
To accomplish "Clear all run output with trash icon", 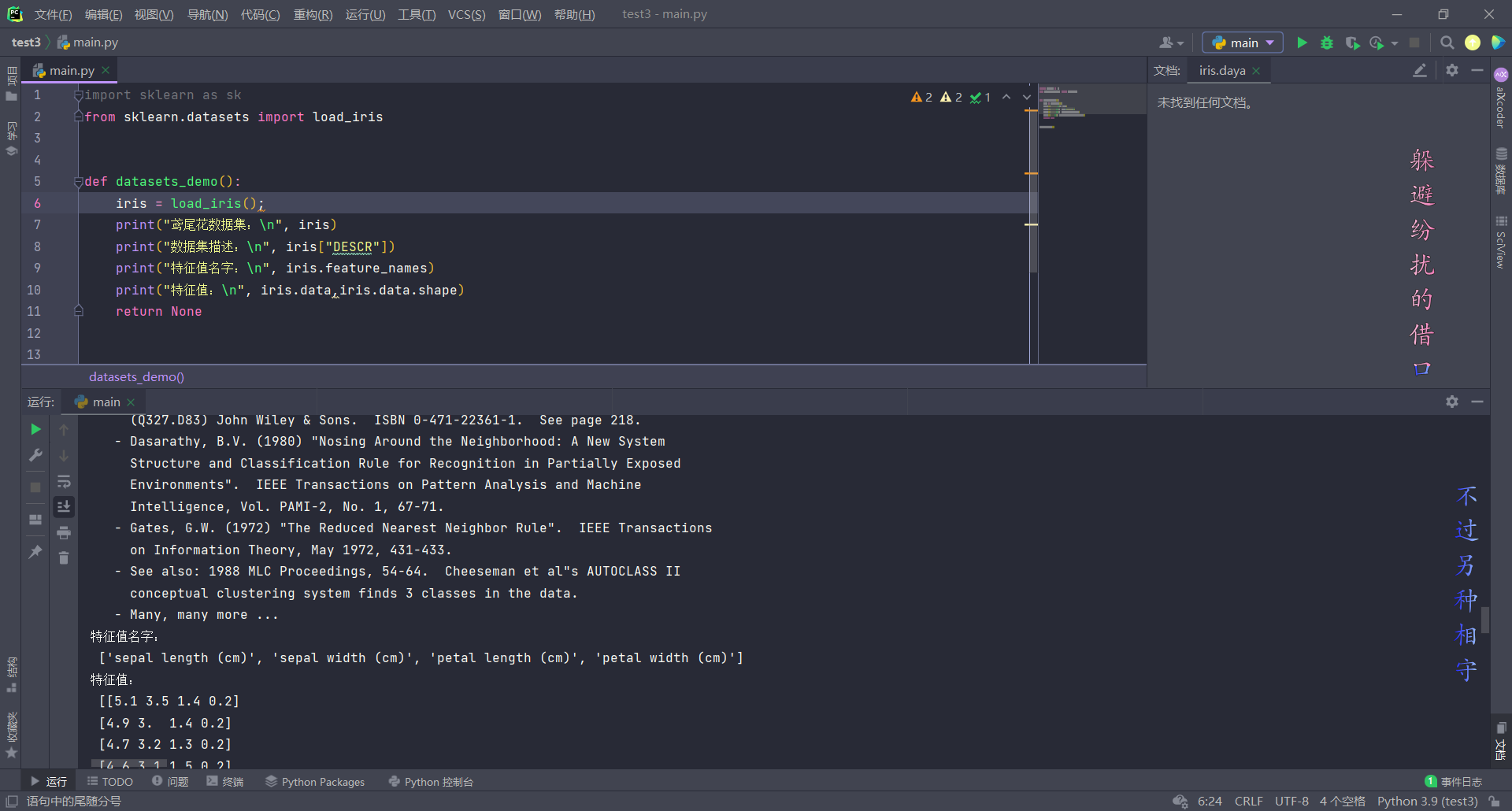I will tap(64, 558).
